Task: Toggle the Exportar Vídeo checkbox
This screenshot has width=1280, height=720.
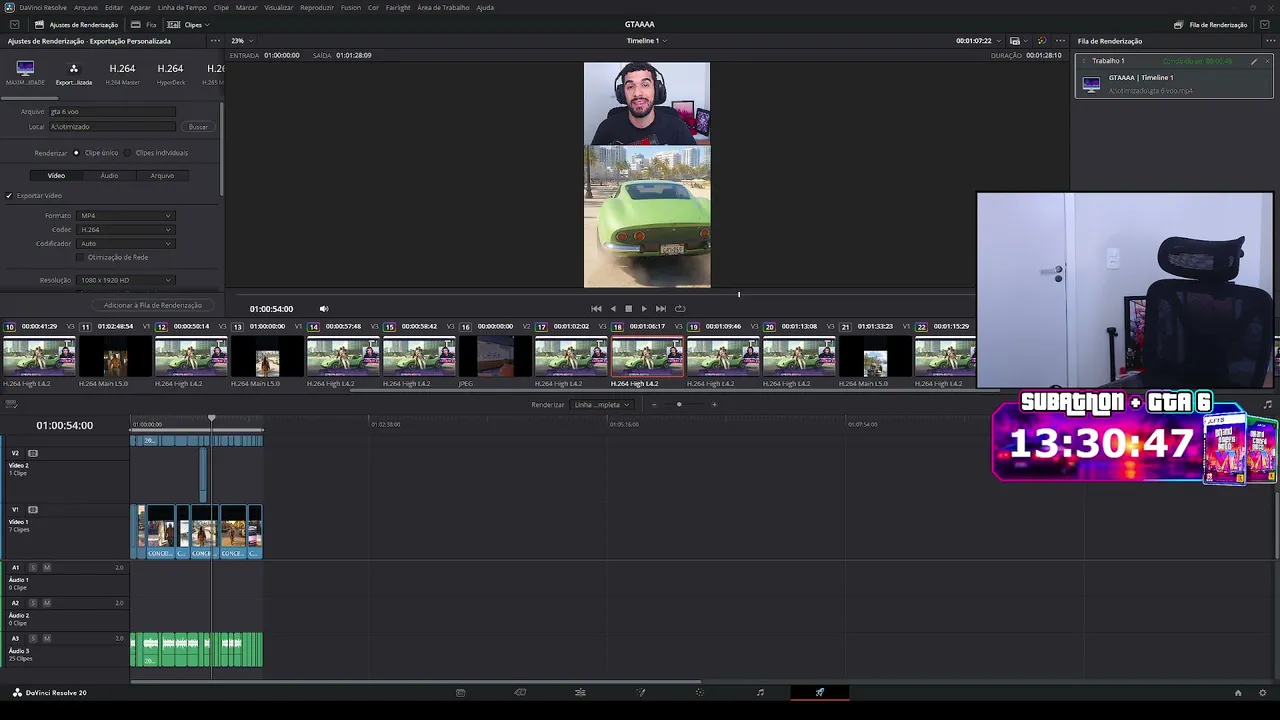Action: click(9, 196)
